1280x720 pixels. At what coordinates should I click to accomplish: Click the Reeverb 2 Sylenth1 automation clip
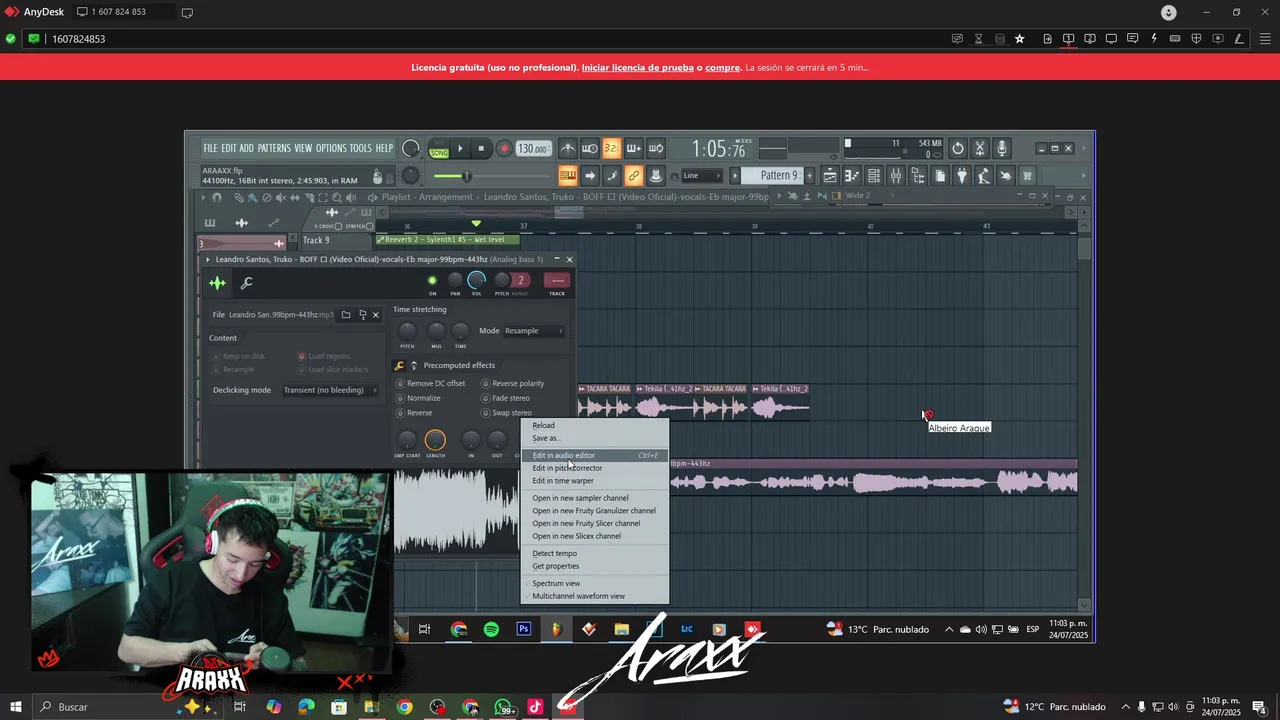coord(447,240)
